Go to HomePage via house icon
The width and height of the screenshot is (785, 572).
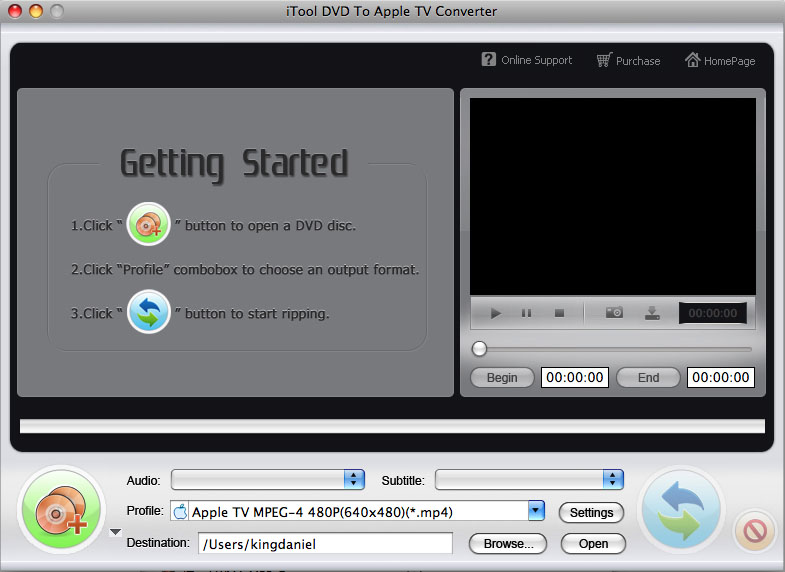point(720,61)
